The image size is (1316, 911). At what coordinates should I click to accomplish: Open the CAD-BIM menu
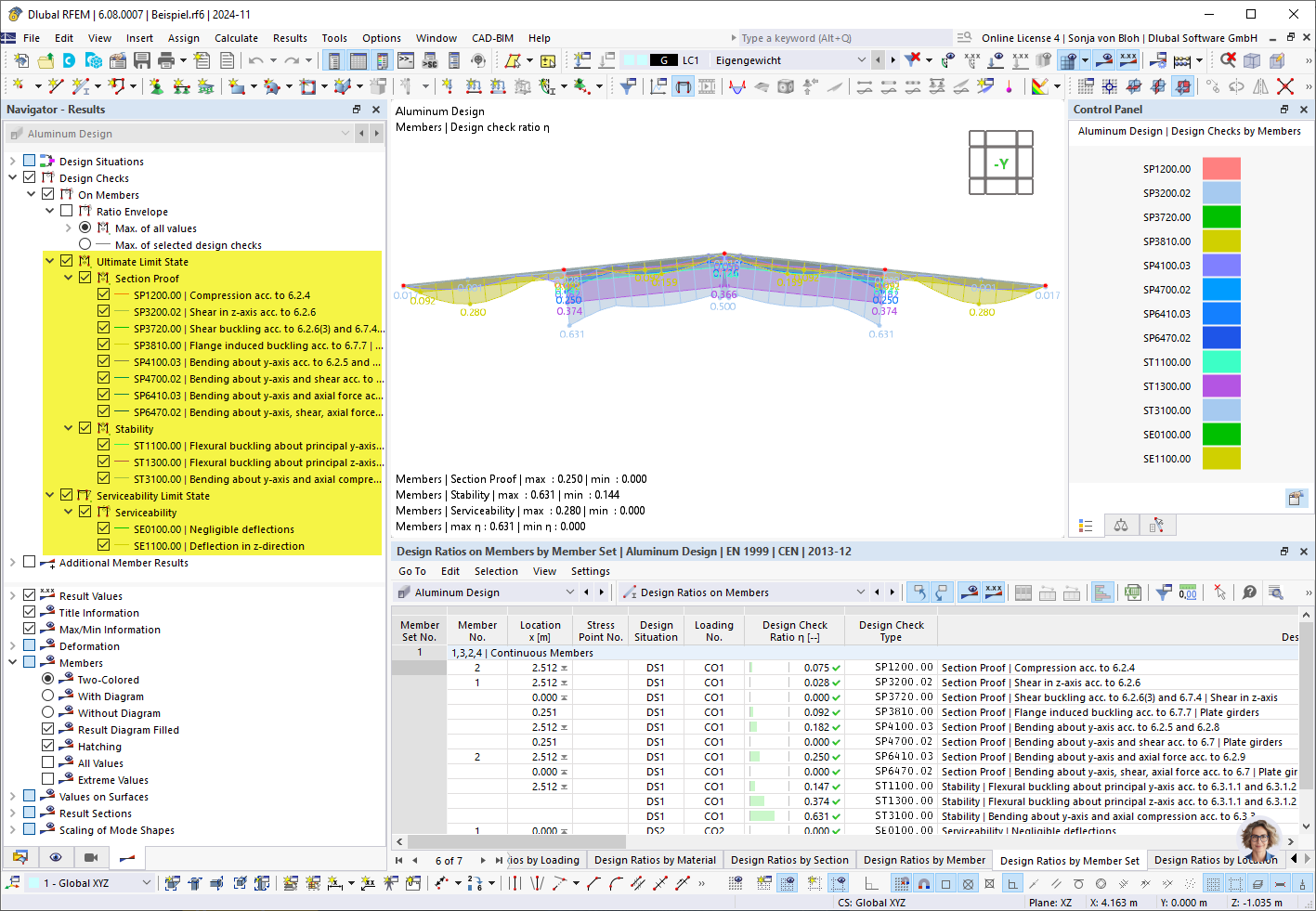492,38
